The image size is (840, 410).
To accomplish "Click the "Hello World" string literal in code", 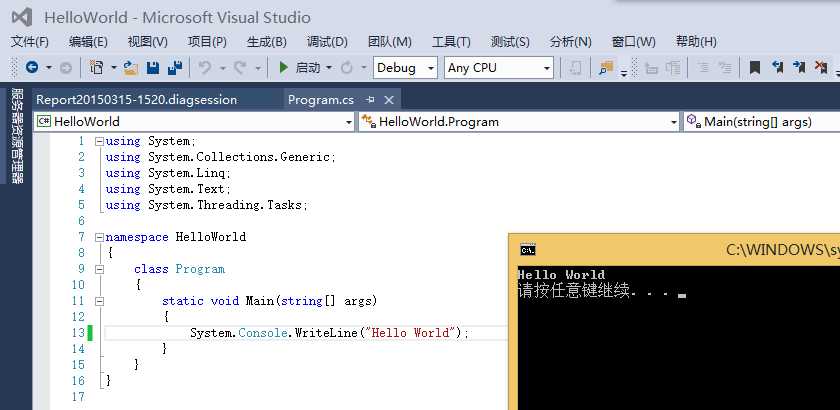I will click(409, 333).
